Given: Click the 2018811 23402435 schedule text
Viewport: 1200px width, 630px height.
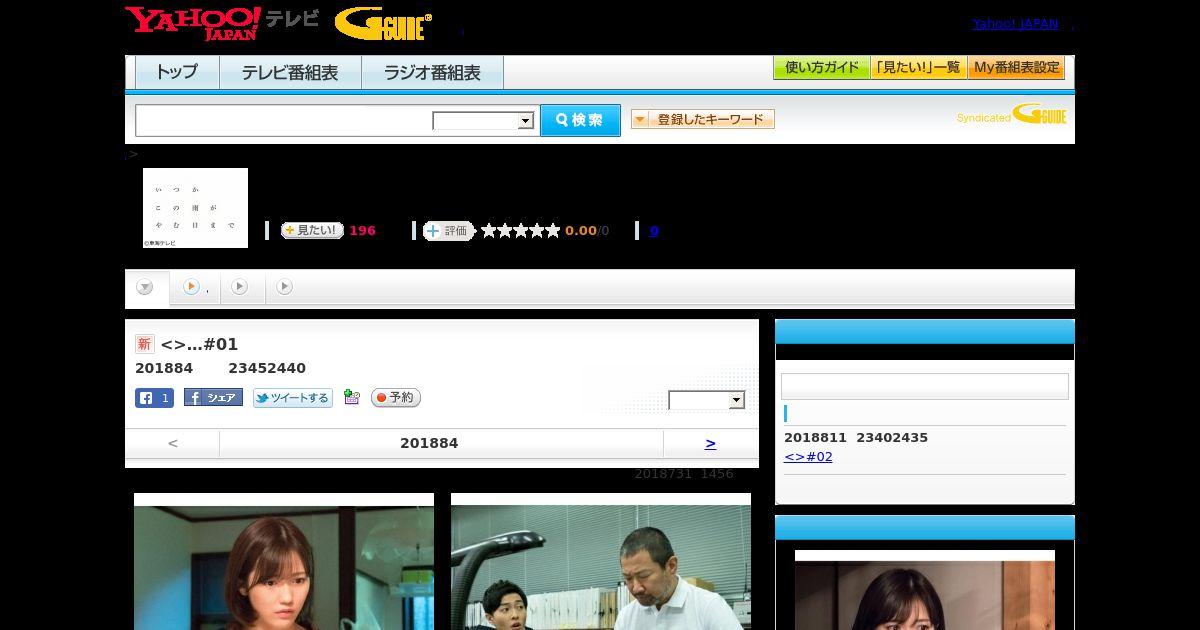Looking at the screenshot, I should 856,438.
